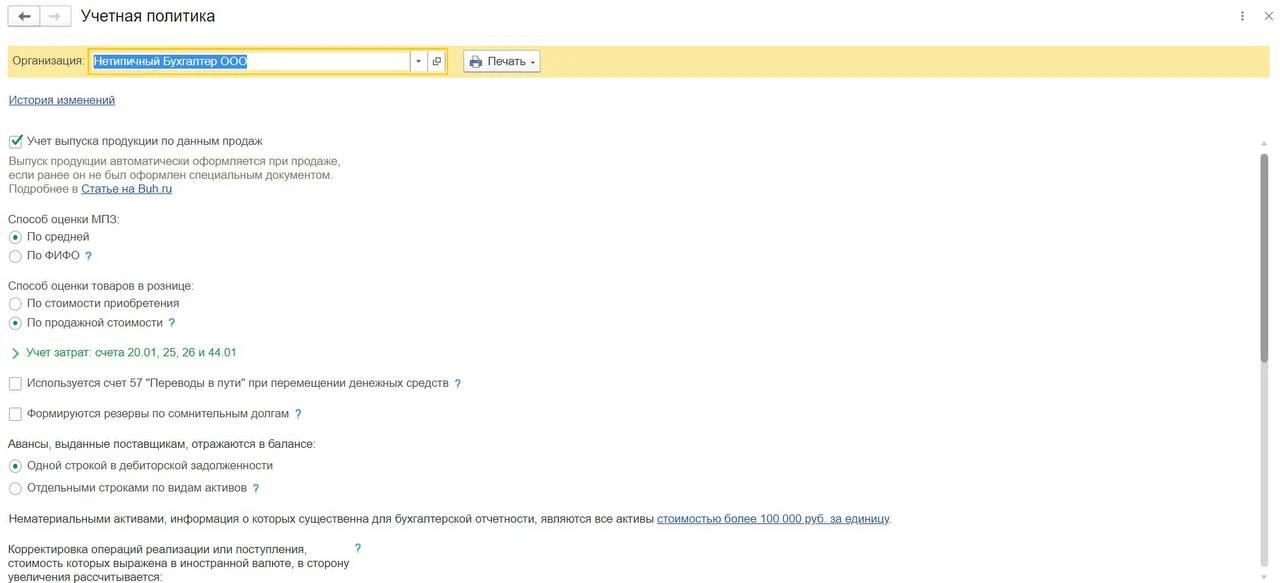Select Отдельными строками по видам активов
Viewport: 1280px width, 583px height.
pos(15,488)
